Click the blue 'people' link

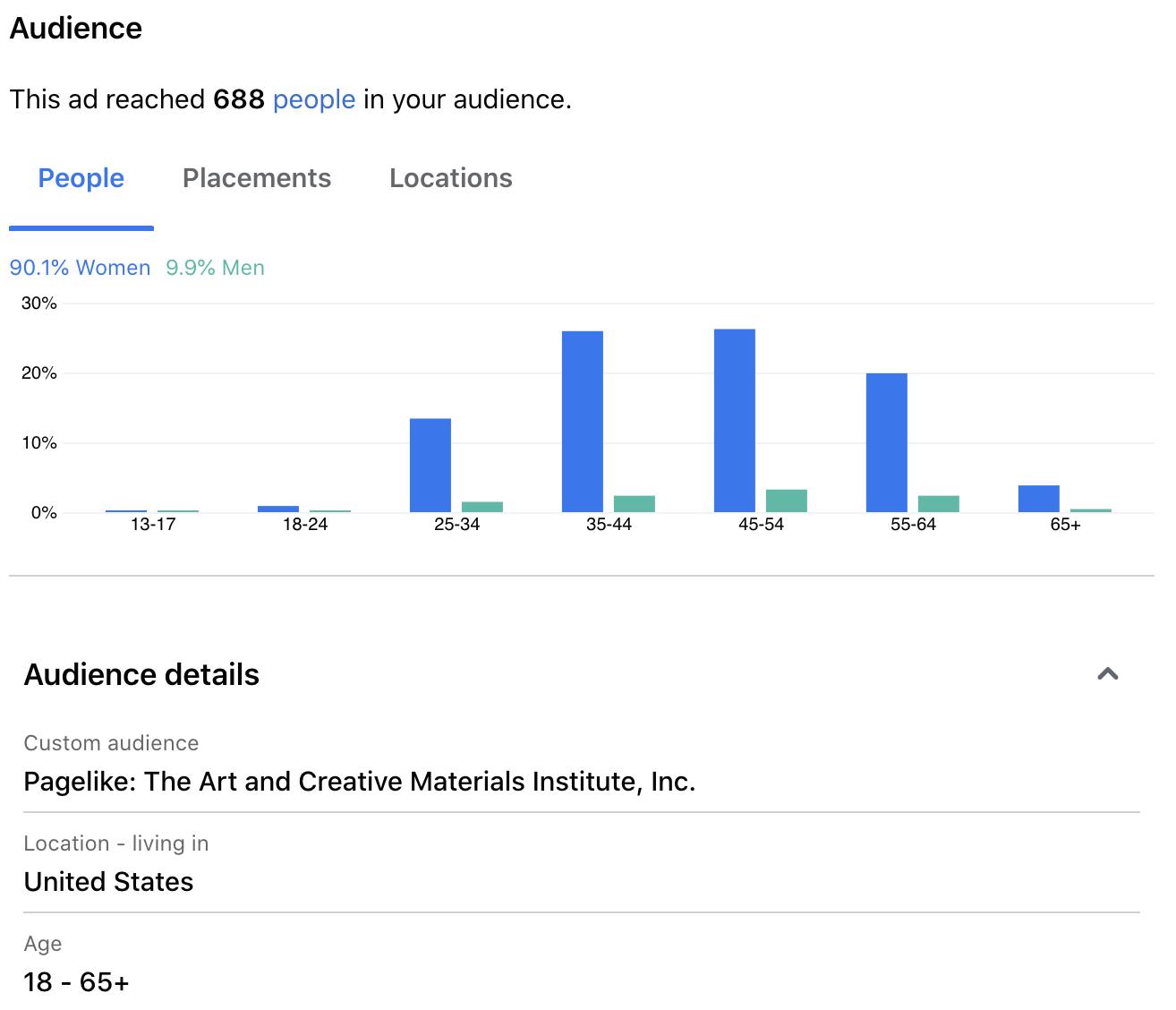click(x=314, y=99)
